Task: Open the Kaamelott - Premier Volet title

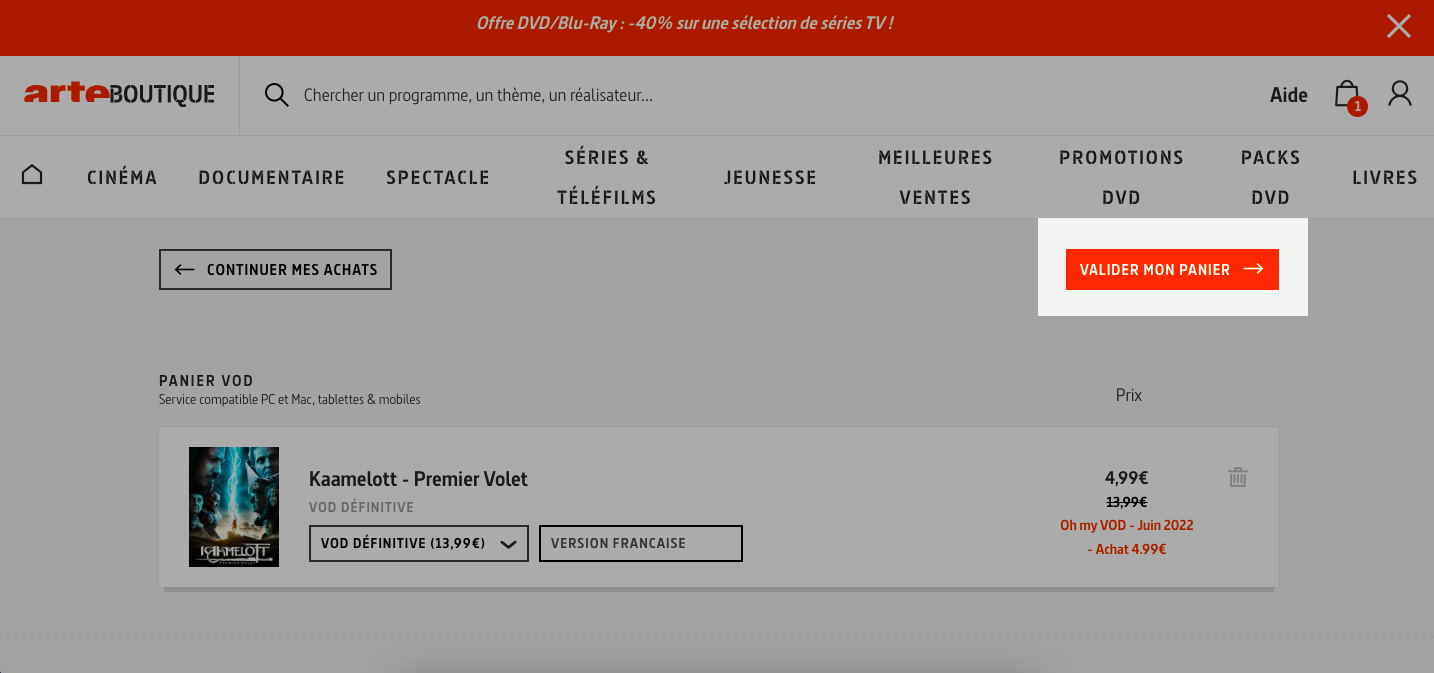Action: click(x=418, y=479)
